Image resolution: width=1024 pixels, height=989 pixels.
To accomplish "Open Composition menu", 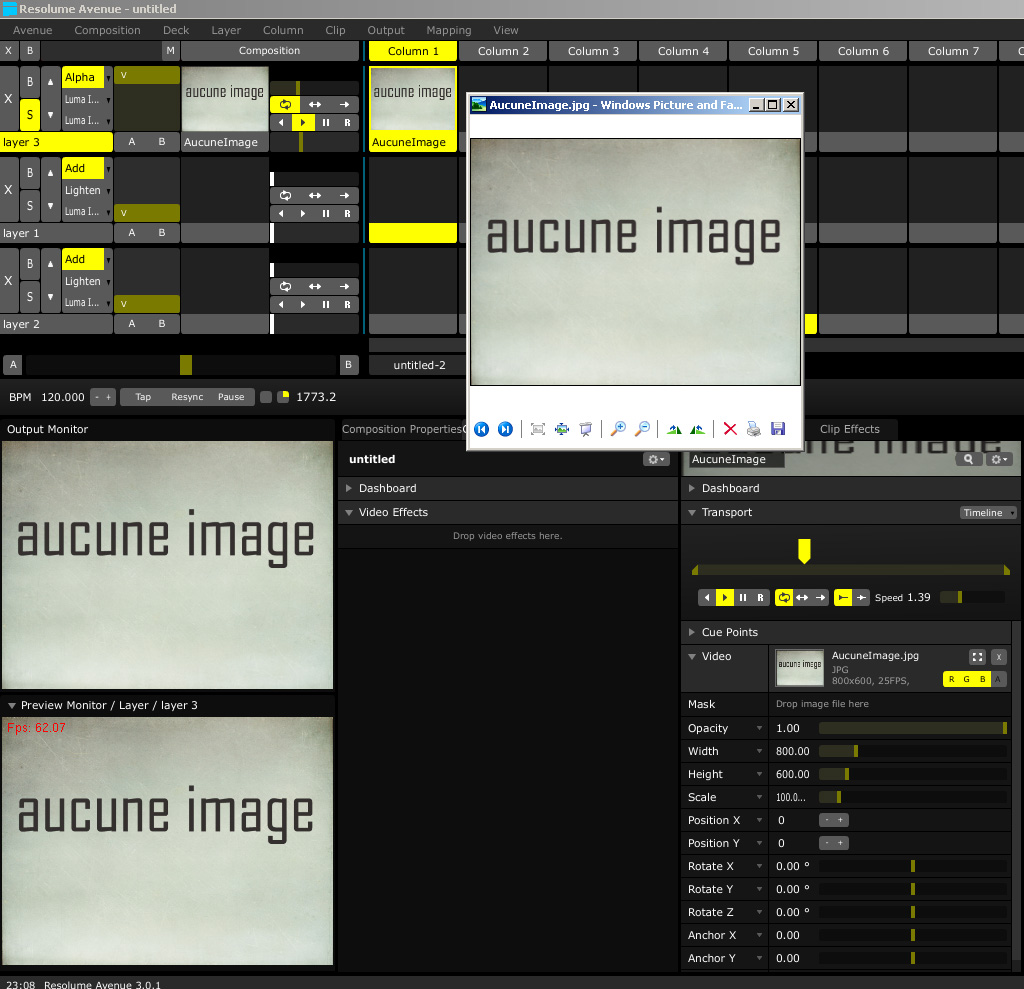I will 107,30.
